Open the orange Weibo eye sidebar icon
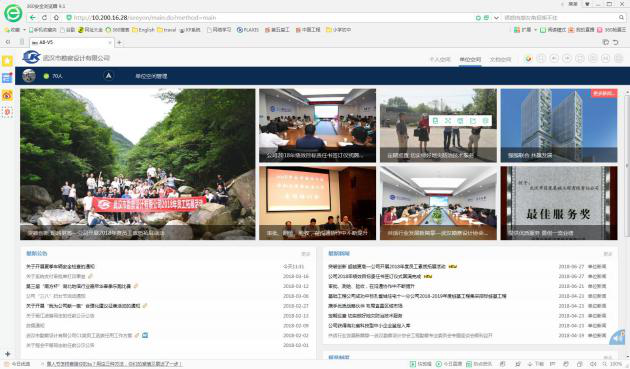 pos(7,95)
